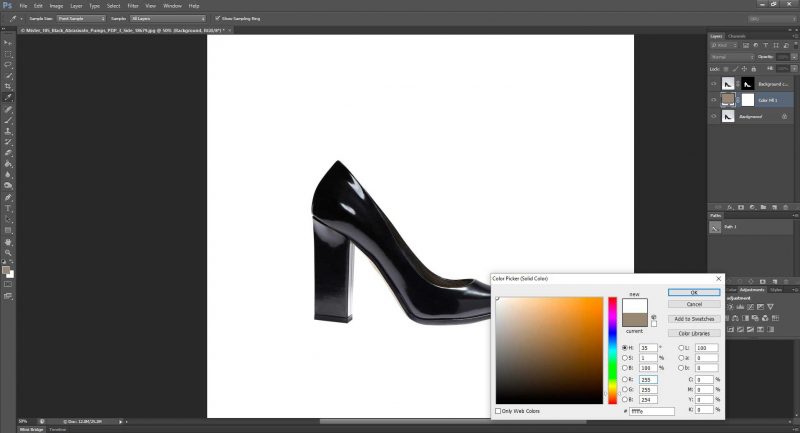800x433 pixels.
Task: Select the S saturation radio button
Action: (627, 357)
